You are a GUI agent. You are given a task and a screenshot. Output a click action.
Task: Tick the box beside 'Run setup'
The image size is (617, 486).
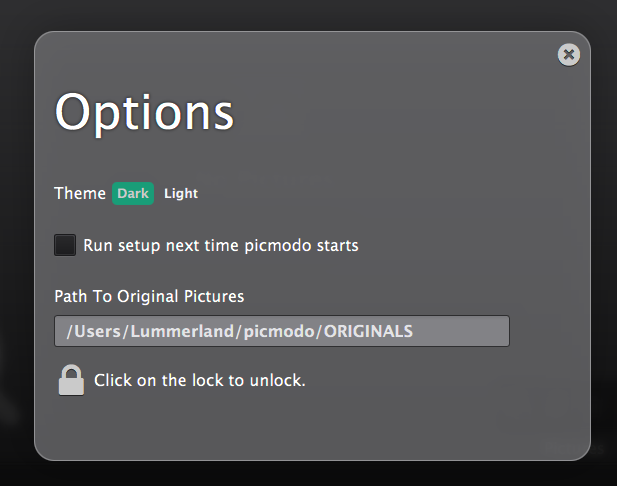pos(65,245)
